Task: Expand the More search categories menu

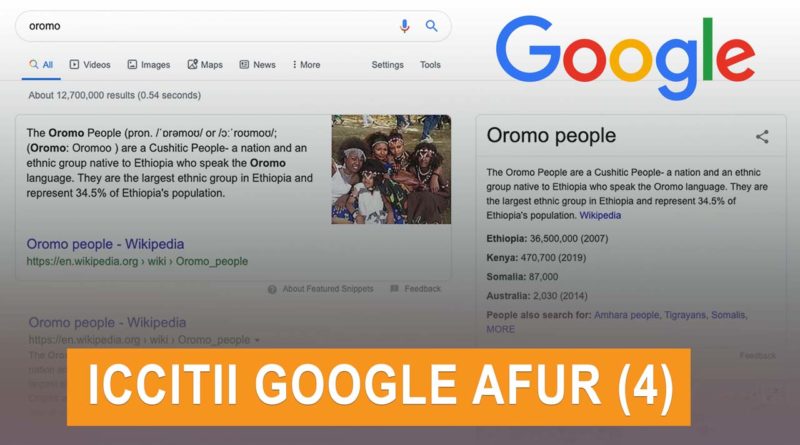Action: (x=306, y=65)
